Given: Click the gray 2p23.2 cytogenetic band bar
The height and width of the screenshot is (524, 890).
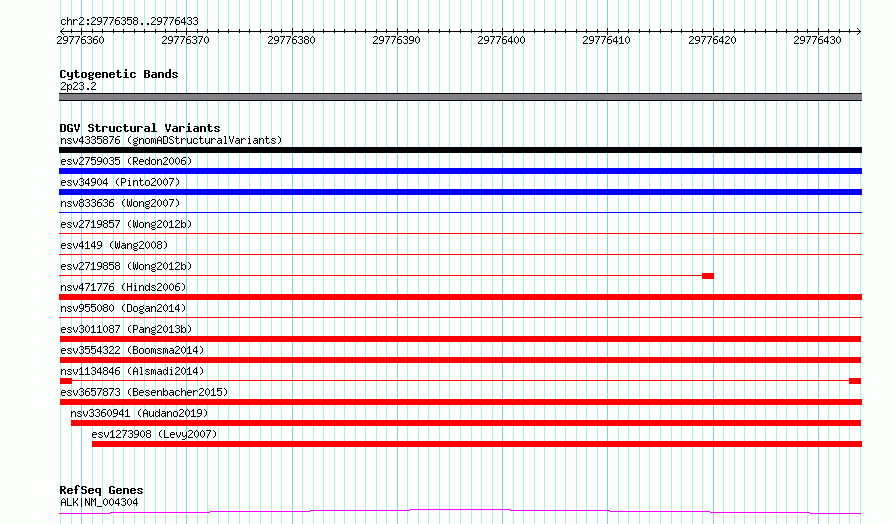Looking at the screenshot, I should 460,97.
